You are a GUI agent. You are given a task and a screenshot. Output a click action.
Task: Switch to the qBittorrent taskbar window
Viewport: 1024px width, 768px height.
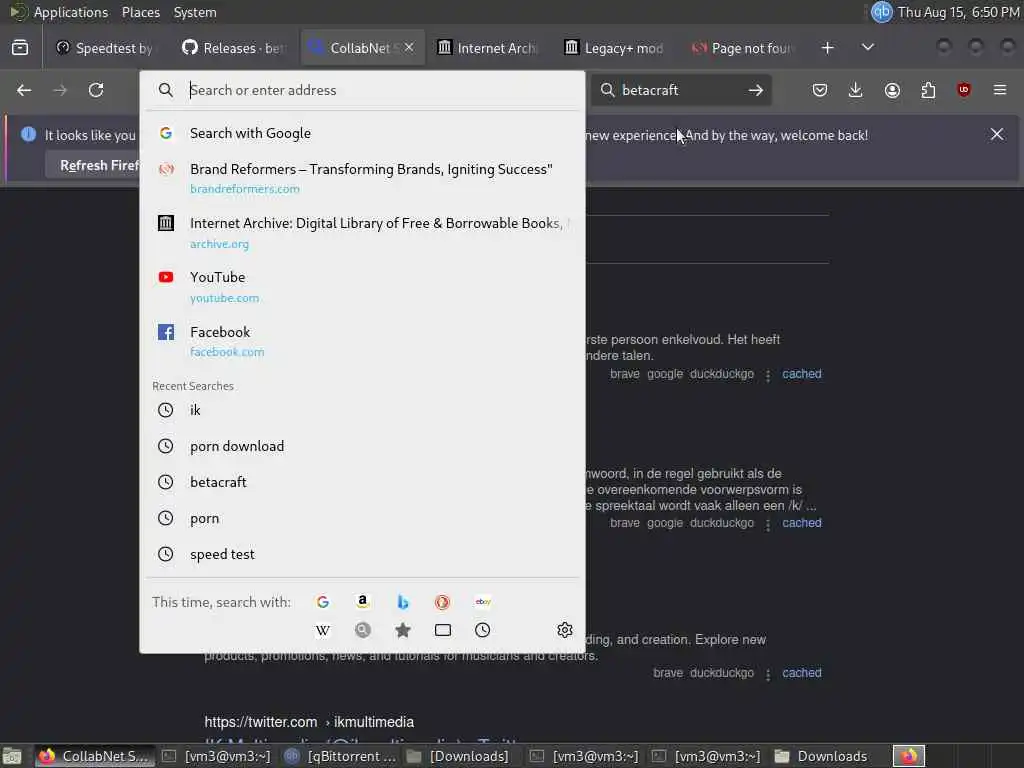click(341, 756)
